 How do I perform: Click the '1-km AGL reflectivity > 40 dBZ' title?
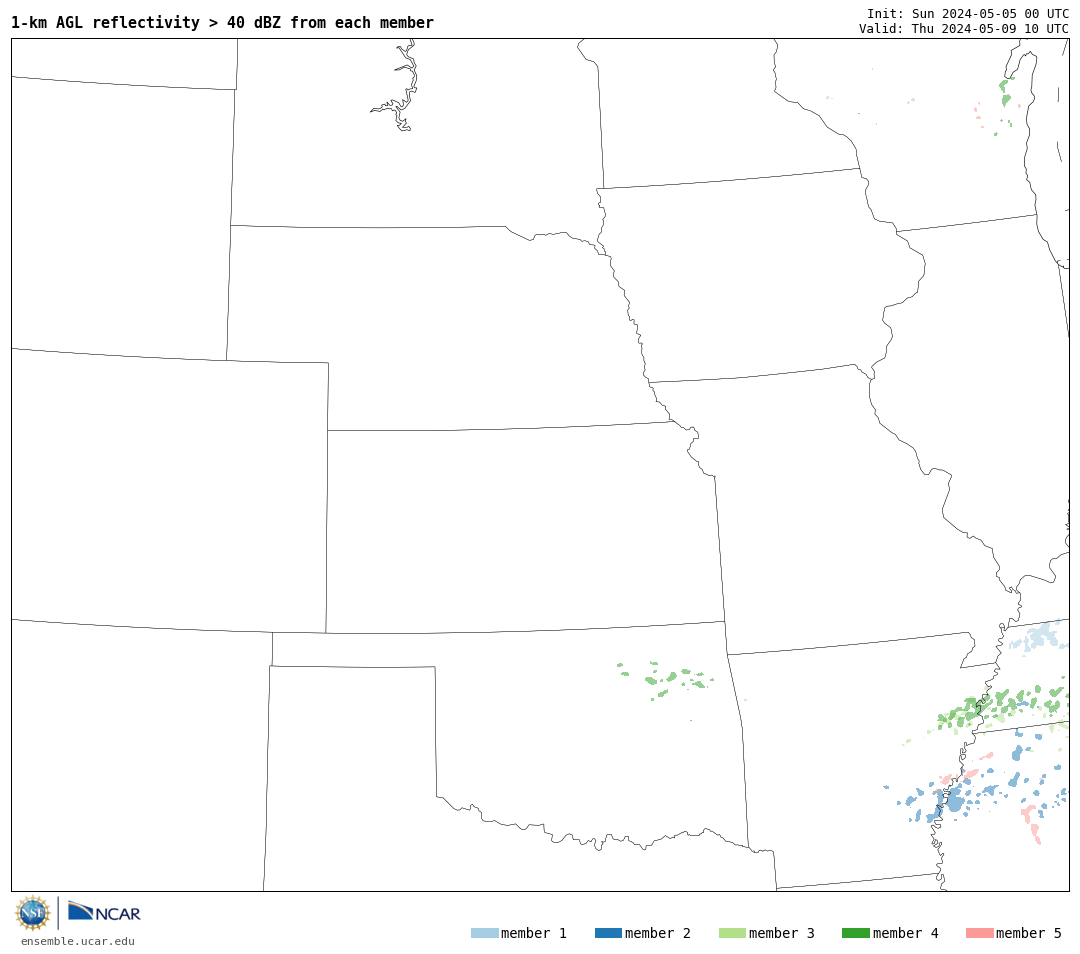point(222,23)
